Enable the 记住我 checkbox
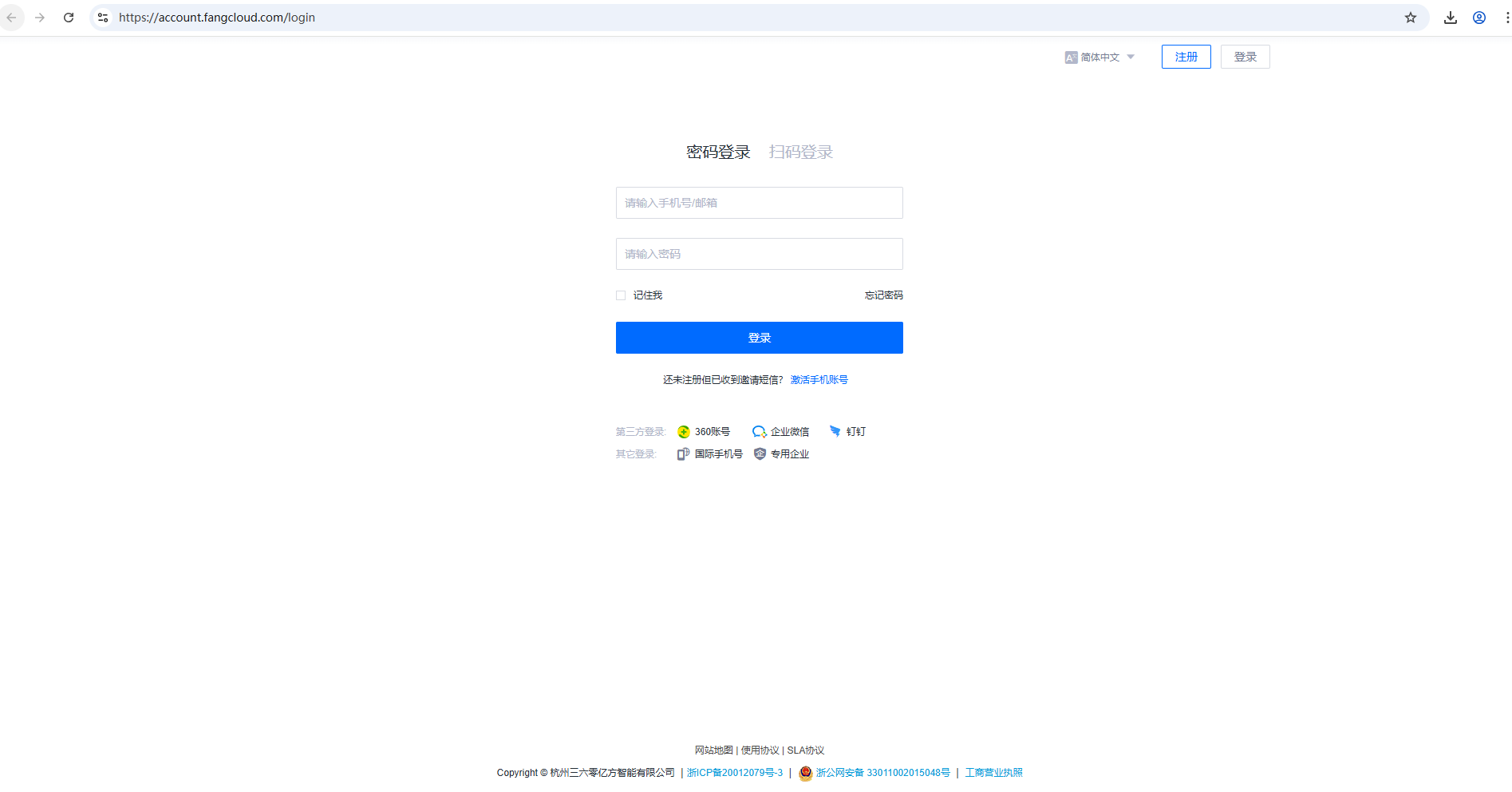 point(620,295)
